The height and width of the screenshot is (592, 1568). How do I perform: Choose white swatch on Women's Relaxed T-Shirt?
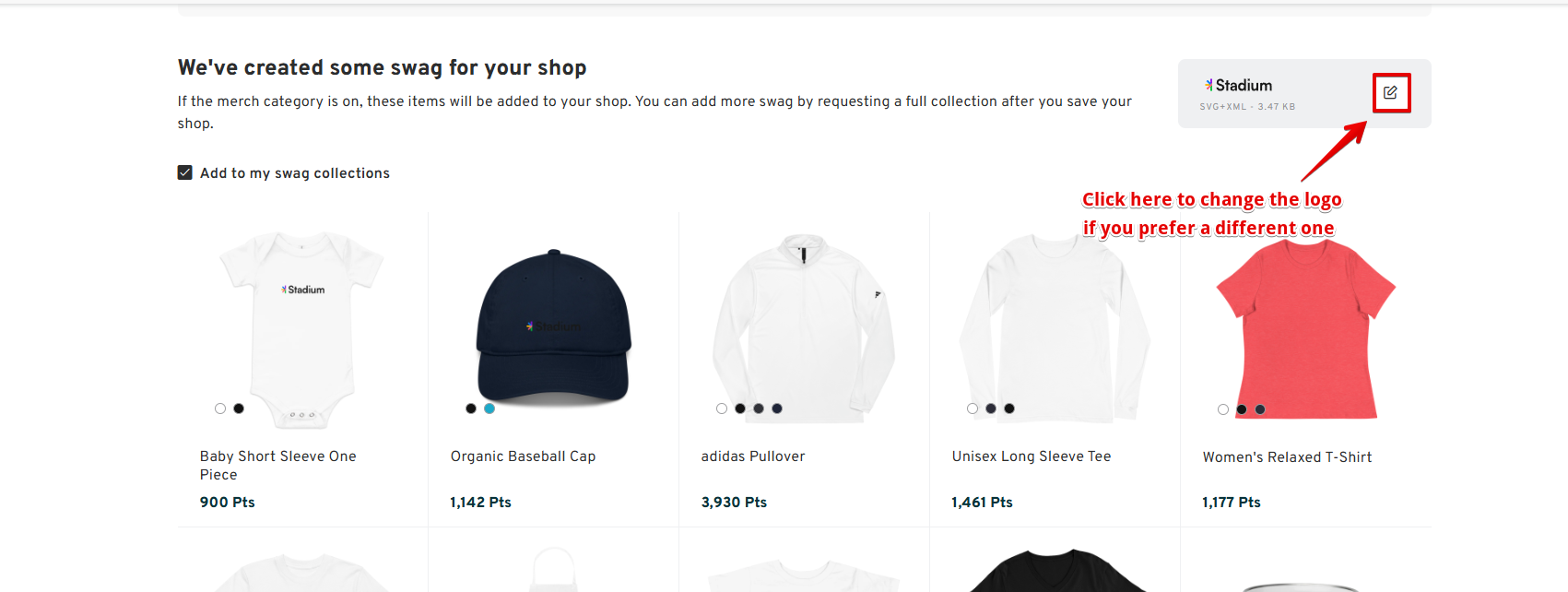point(1223,409)
